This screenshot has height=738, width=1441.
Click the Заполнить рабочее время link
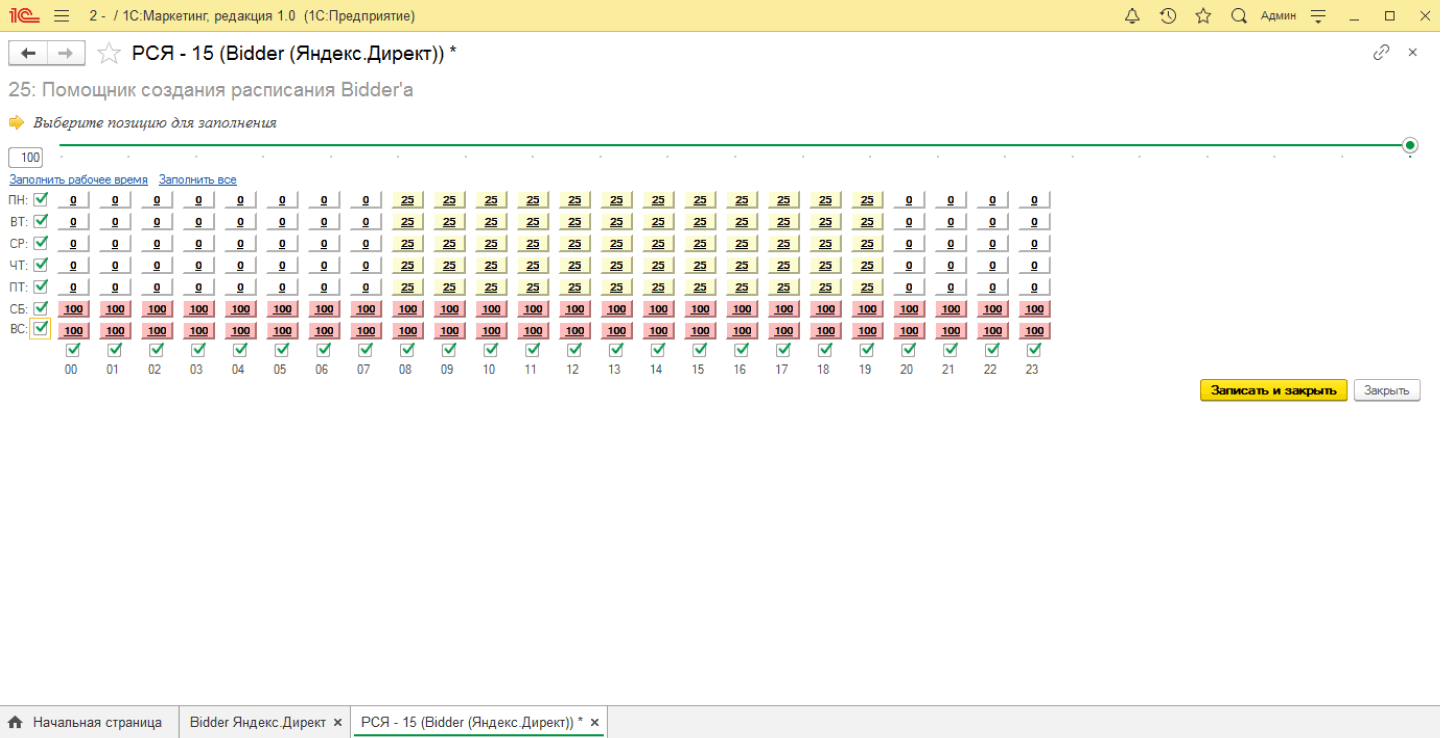tap(78, 180)
